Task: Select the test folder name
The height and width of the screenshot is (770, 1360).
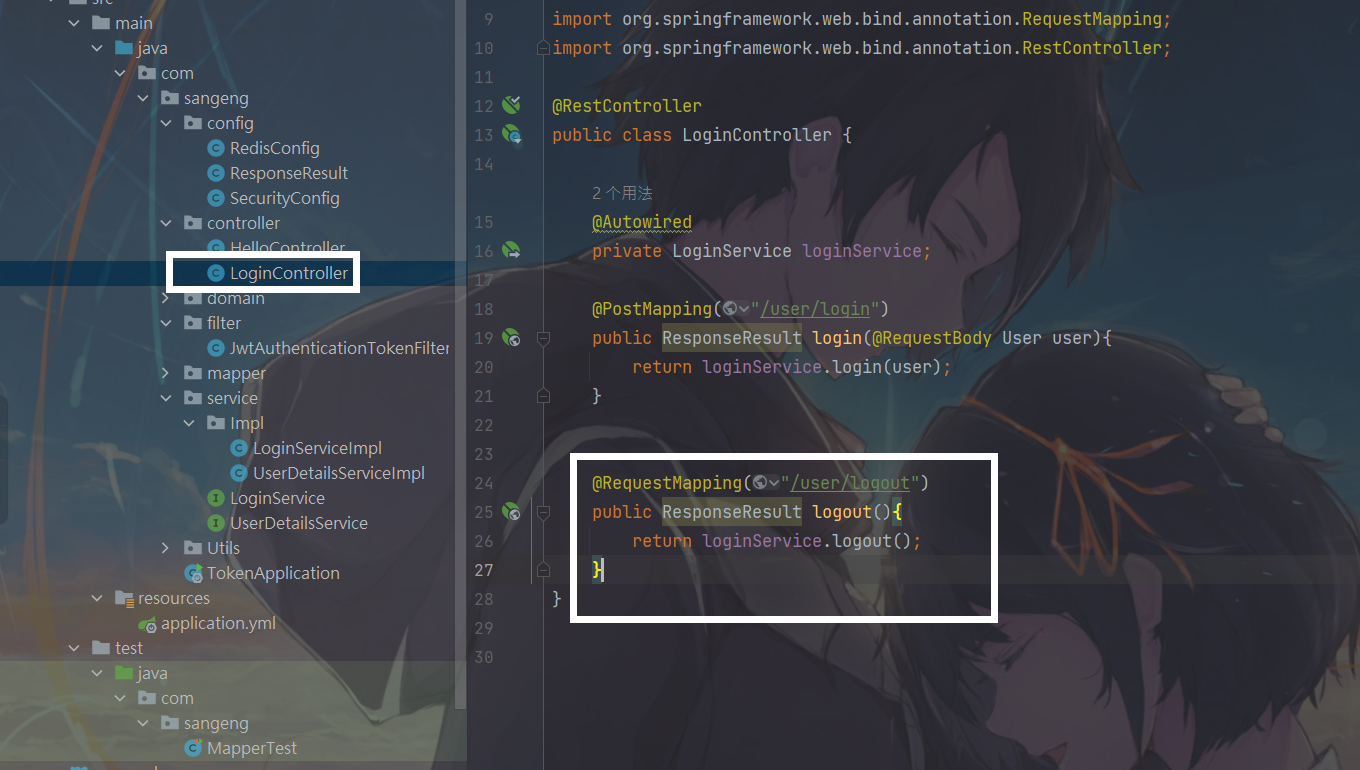Action: click(x=129, y=648)
